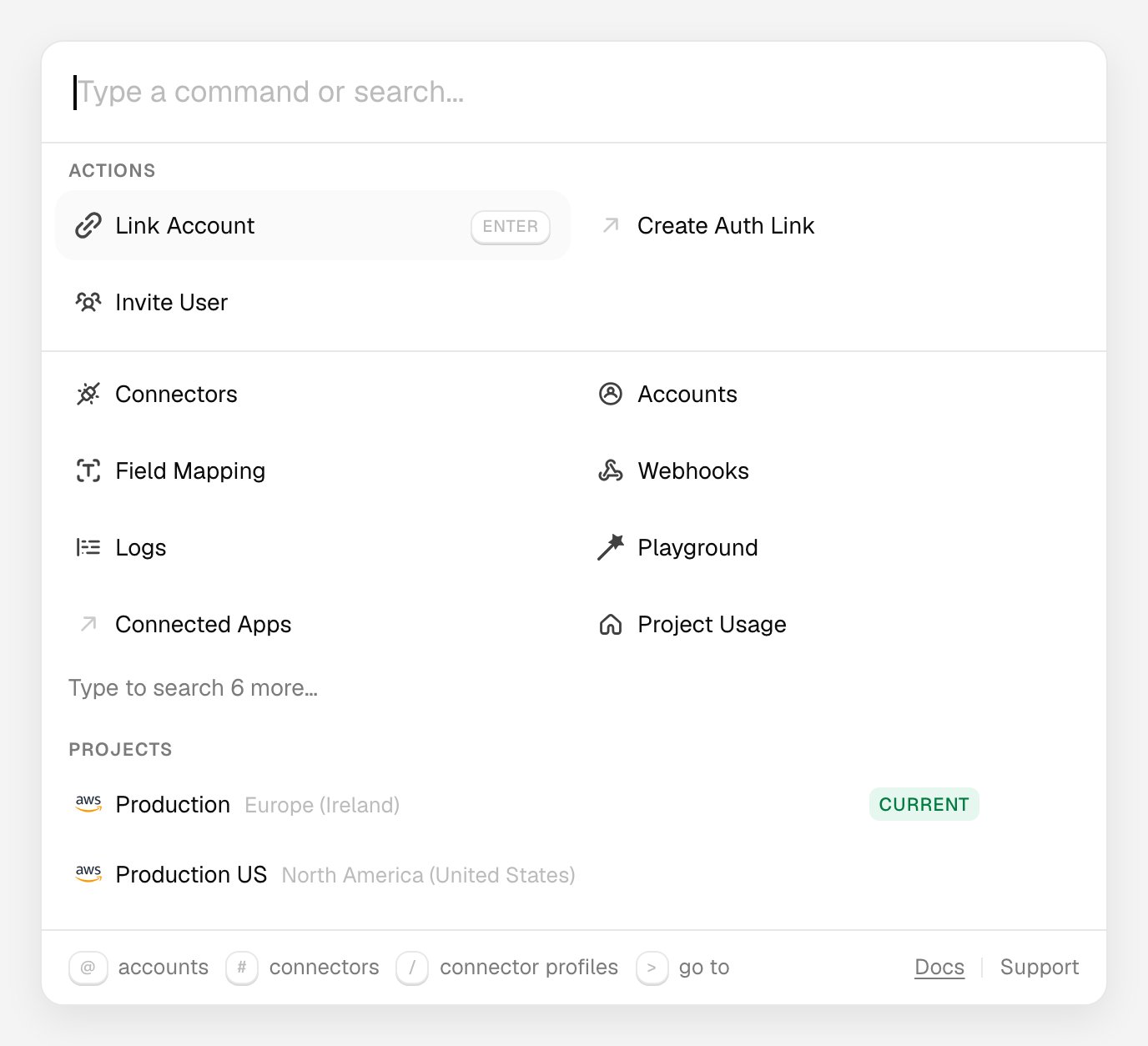Click the AWS logo beside Production US
This screenshot has width=1148, height=1046.
point(88,874)
